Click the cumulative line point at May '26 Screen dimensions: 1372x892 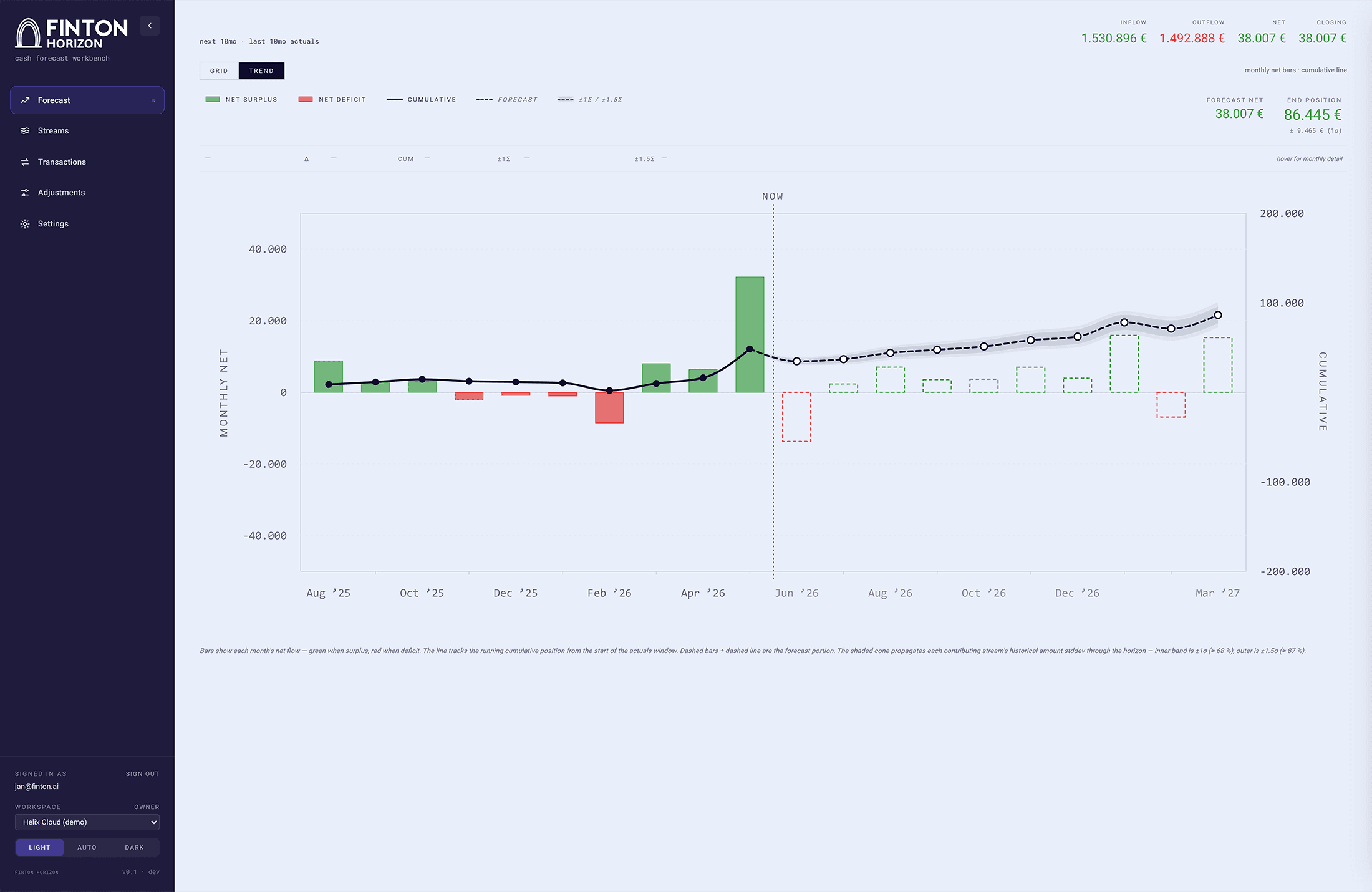[x=750, y=349]
